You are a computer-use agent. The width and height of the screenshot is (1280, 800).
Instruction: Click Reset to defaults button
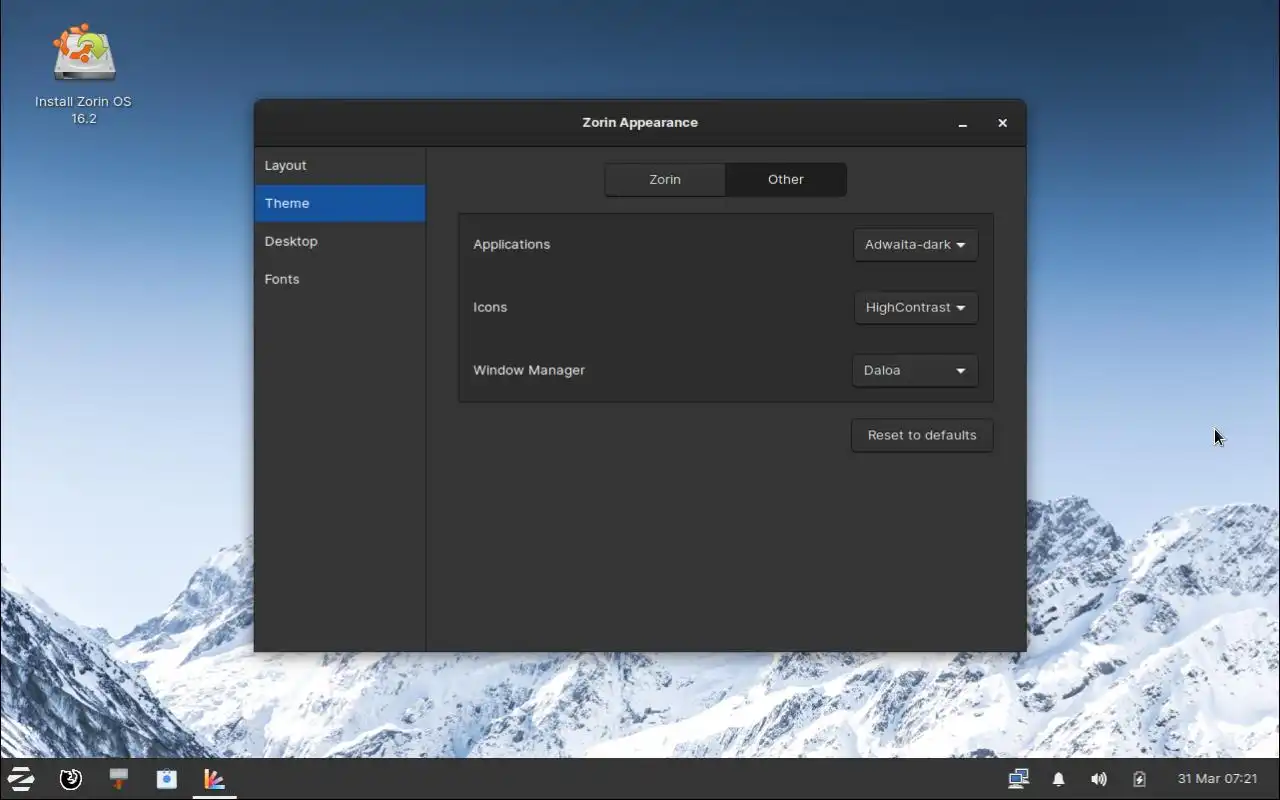[922, 435]
